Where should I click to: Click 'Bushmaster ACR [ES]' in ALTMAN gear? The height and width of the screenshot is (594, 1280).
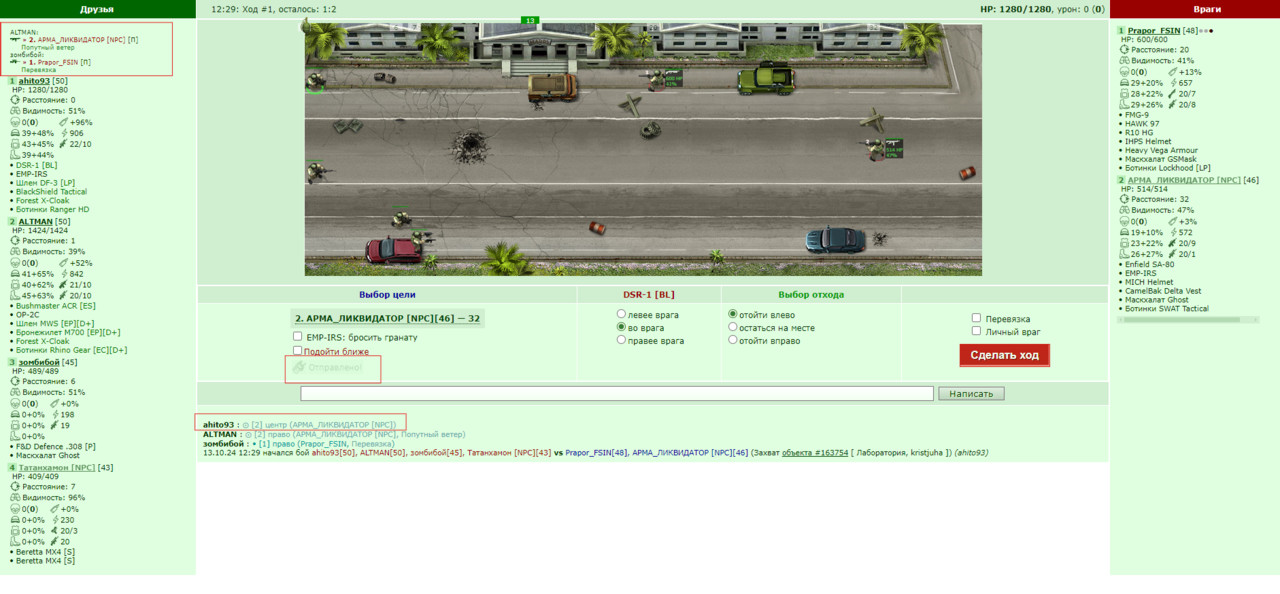tap(55, 304)
